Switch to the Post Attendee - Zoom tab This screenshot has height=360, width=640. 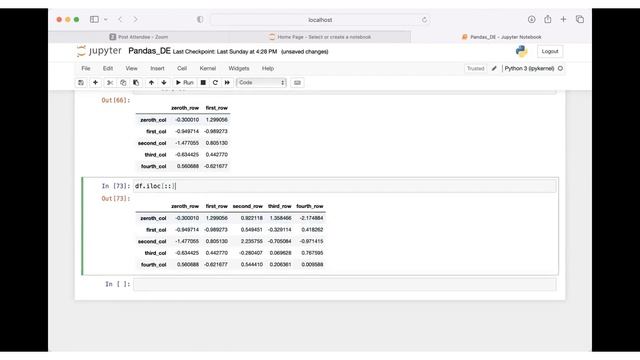pyautogui.click(x=139, y=37)
